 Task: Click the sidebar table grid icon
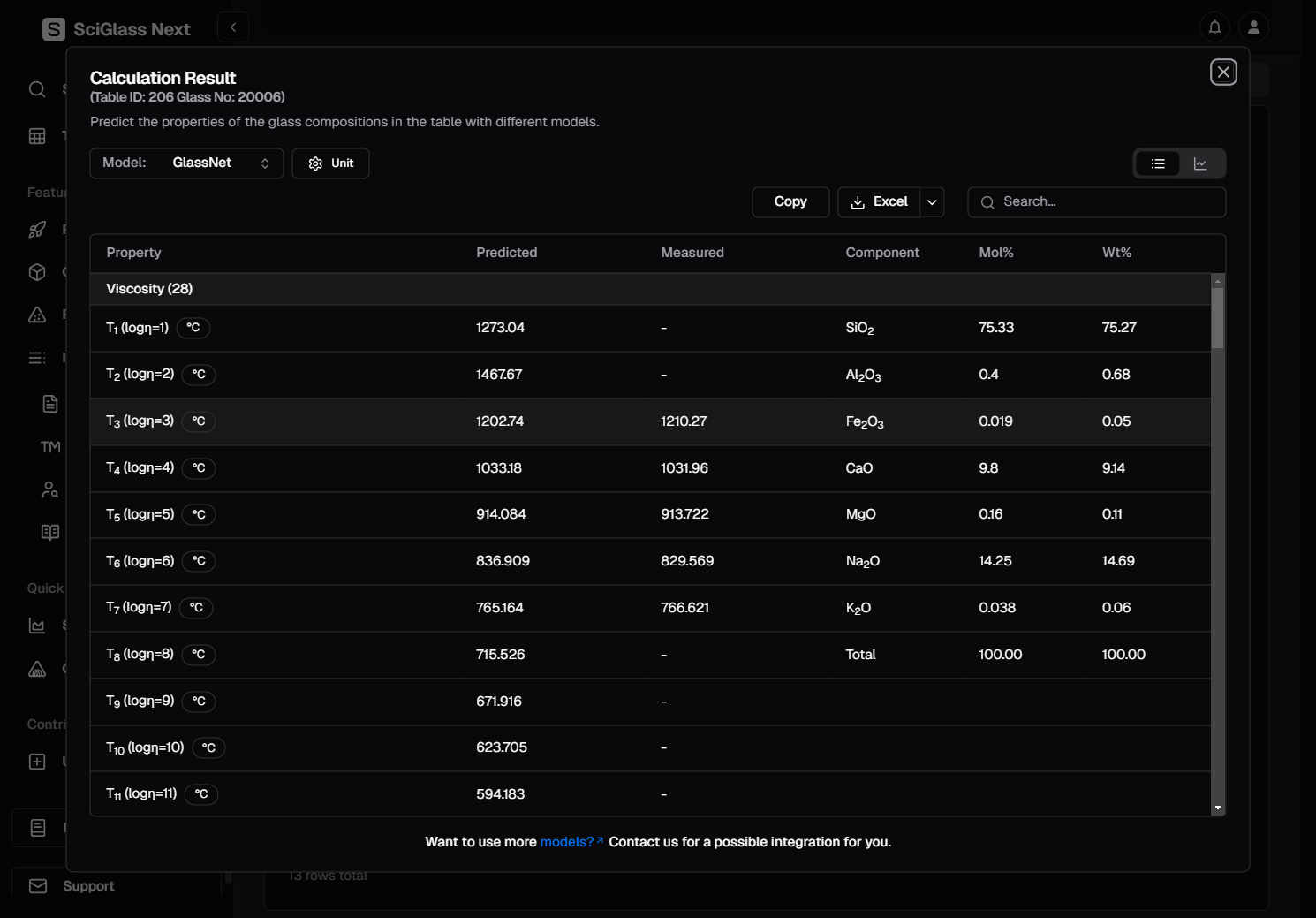pos(37,136)
